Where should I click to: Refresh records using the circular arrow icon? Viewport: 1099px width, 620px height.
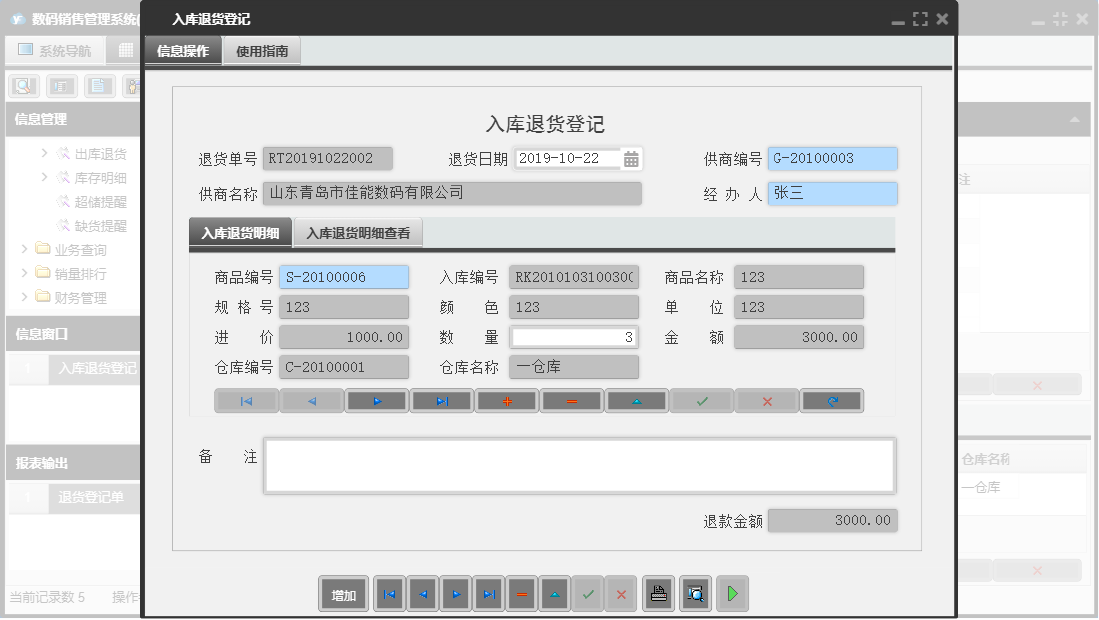pyautogui.click(x=831, y=401)
